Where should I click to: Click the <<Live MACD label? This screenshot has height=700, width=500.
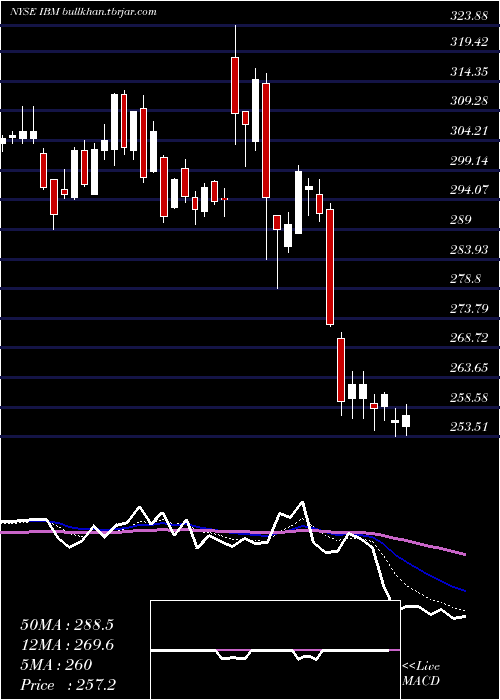(421, 674)
